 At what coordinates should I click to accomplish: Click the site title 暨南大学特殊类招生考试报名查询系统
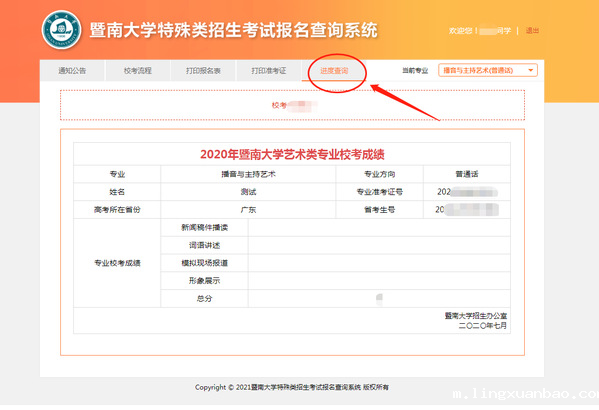point(234,30)
